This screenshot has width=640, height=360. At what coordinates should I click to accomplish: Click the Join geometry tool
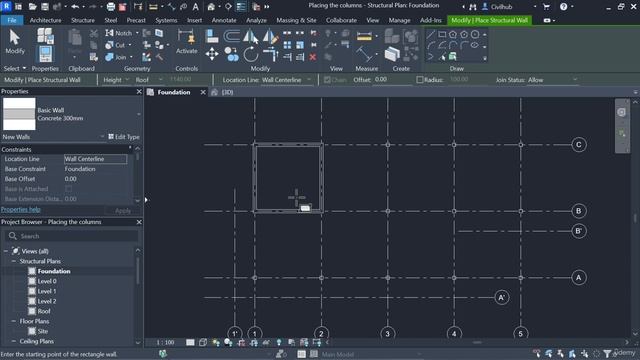click(x=116, y=57)
